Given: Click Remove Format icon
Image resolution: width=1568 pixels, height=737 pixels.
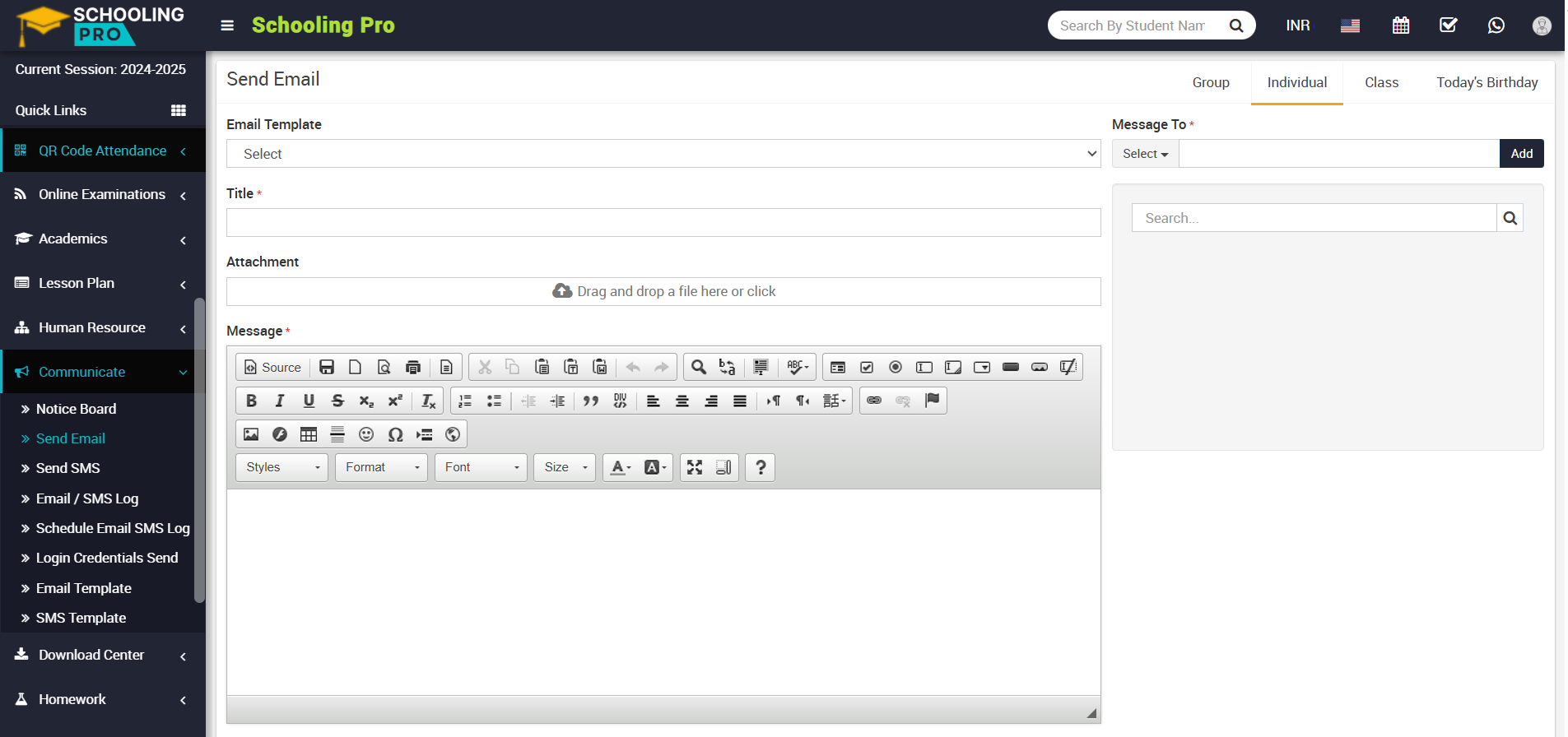Looking at the screenshot, I should pos(428,401).
